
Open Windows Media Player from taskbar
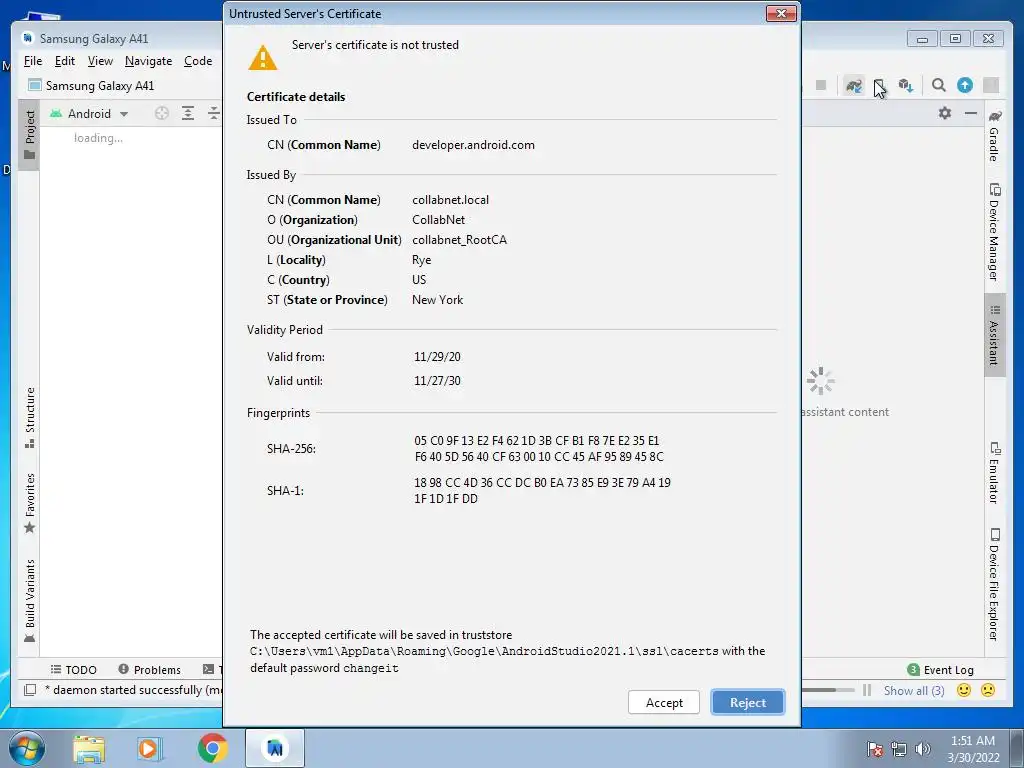pyautogui.click(x=150, y=748)
